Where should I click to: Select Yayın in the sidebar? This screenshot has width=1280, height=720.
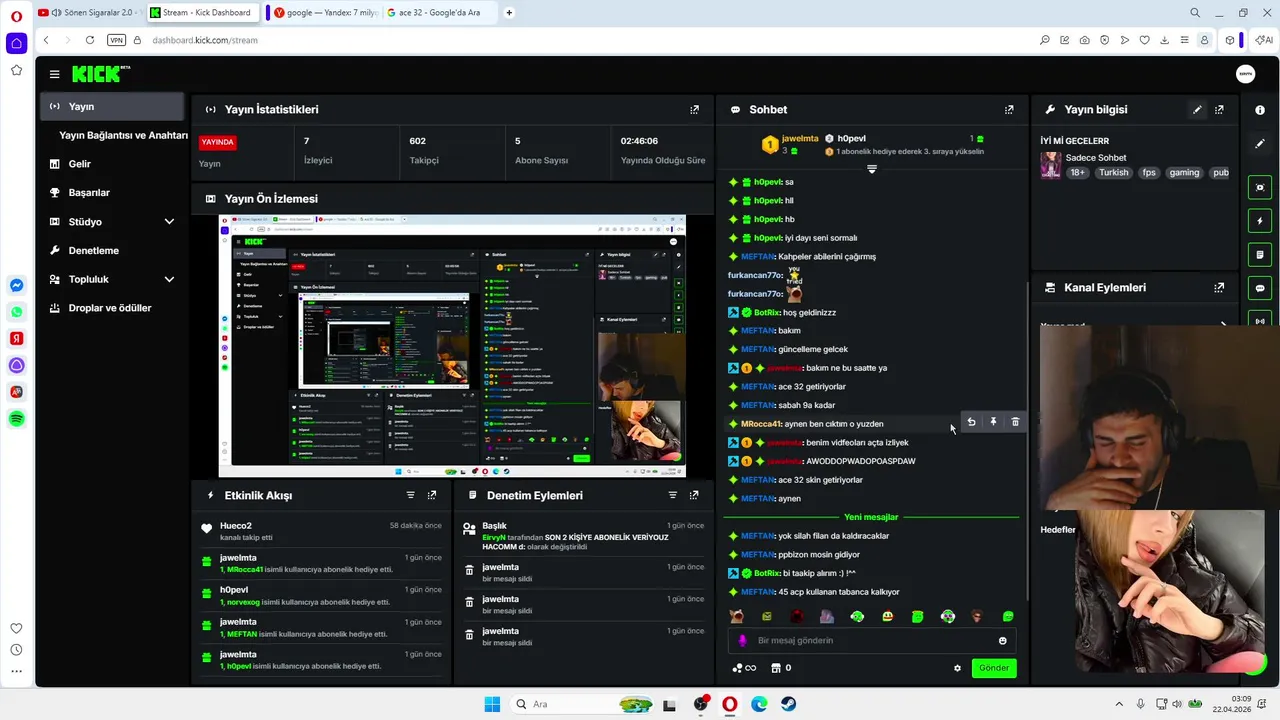point(112,106)
